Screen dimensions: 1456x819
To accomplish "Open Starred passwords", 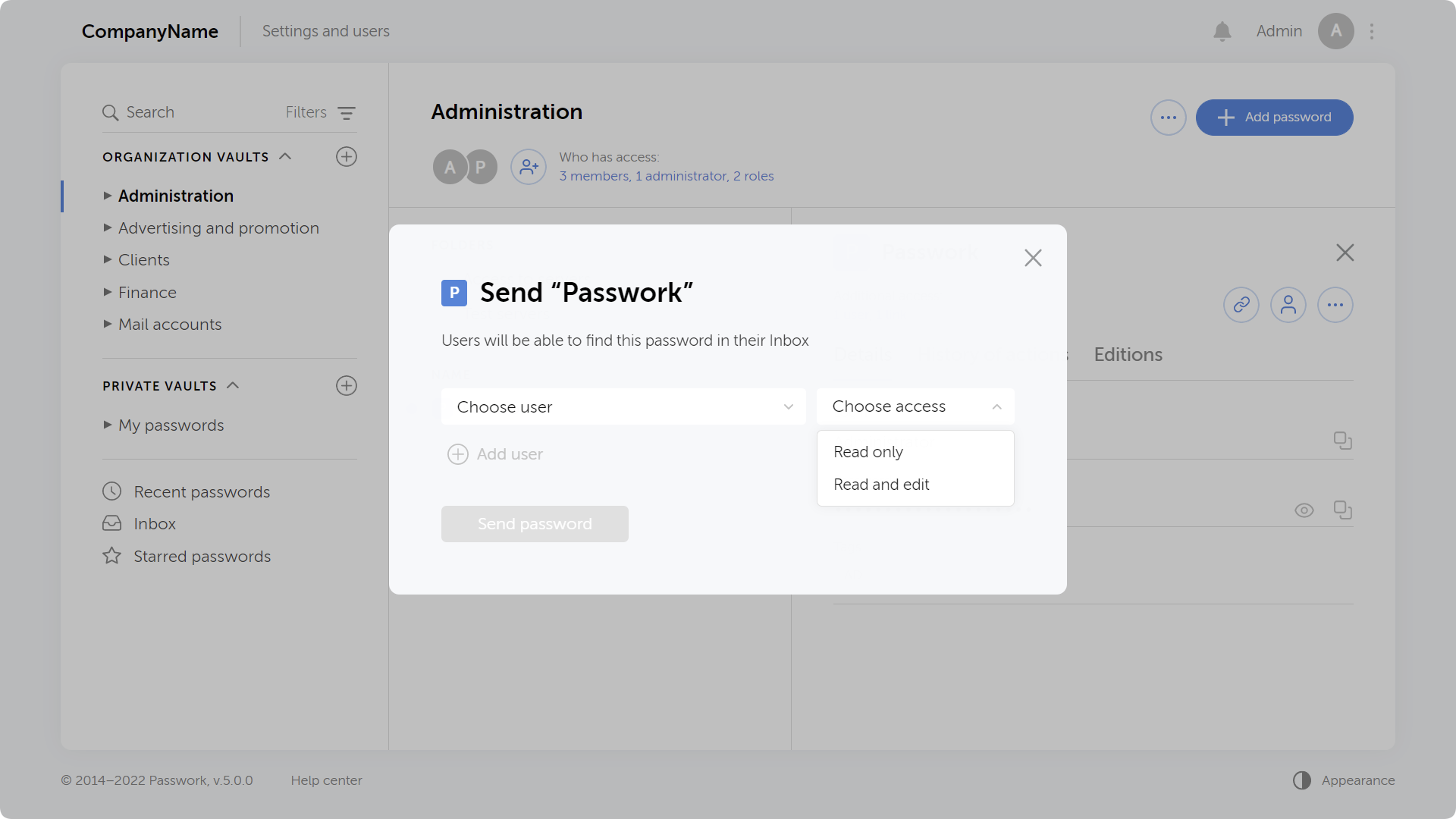I will click(202, 557).
